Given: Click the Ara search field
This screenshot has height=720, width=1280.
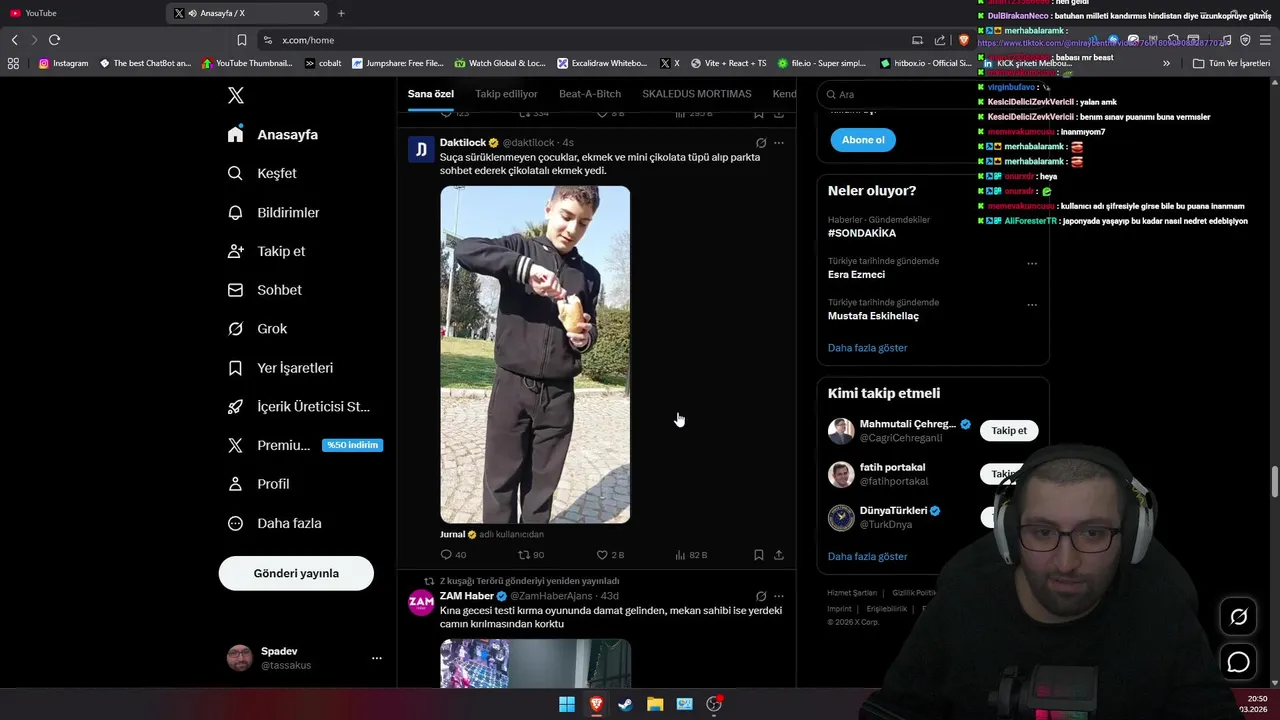Looking at the screenshot, I should (x=932, y=94).
